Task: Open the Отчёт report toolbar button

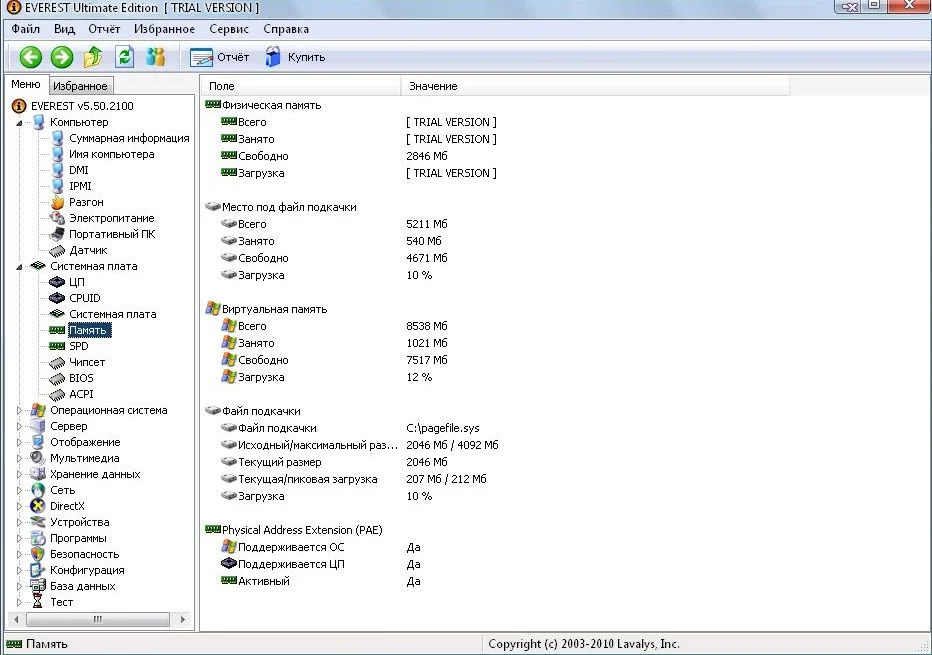Action: pos(219,57)
